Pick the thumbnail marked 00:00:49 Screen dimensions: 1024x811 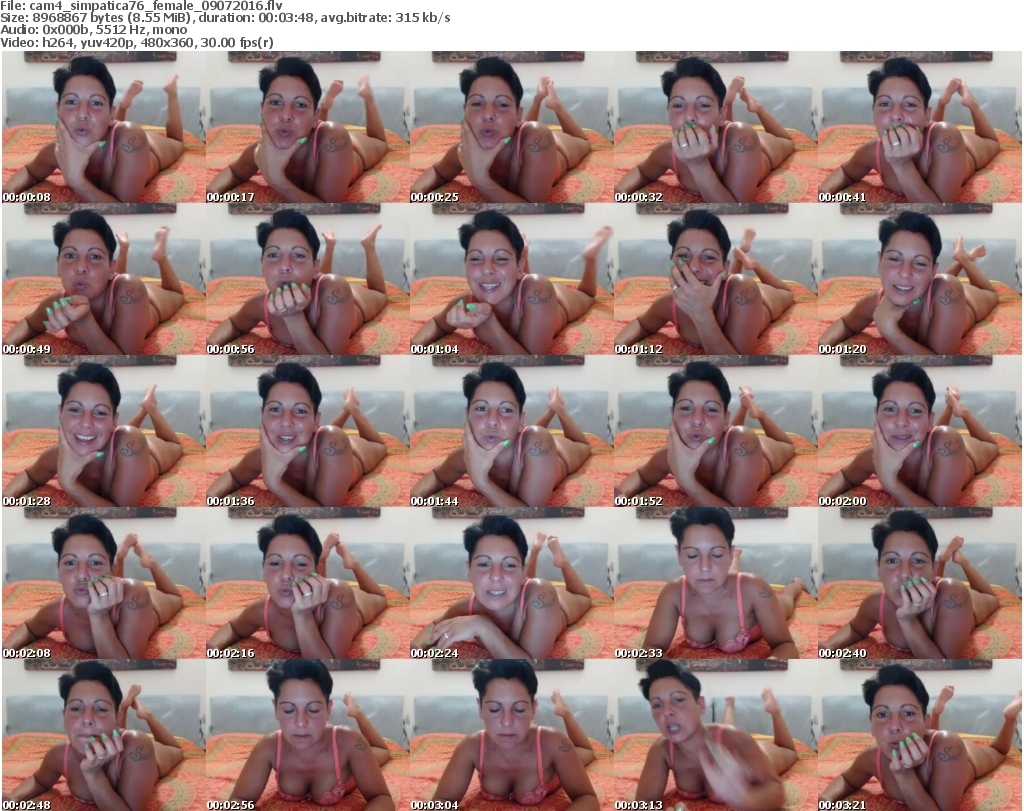[x=104, y=279]
